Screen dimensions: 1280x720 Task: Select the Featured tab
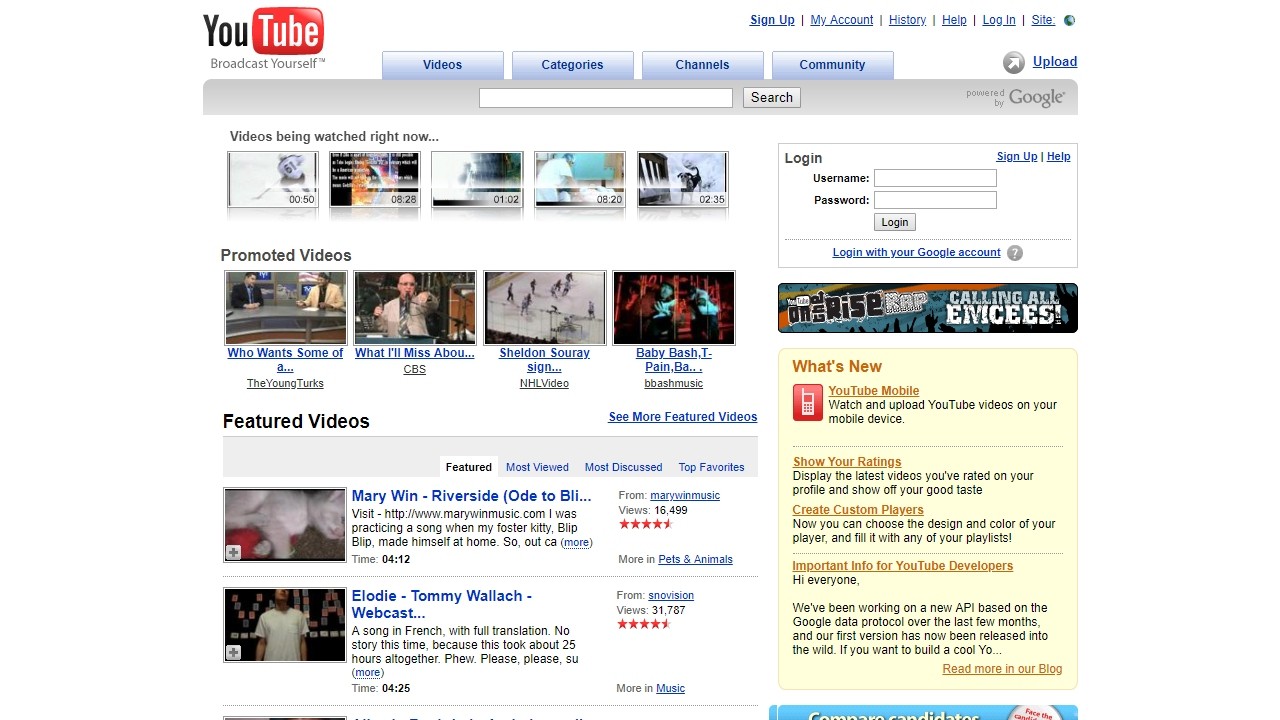pos(469,467)
